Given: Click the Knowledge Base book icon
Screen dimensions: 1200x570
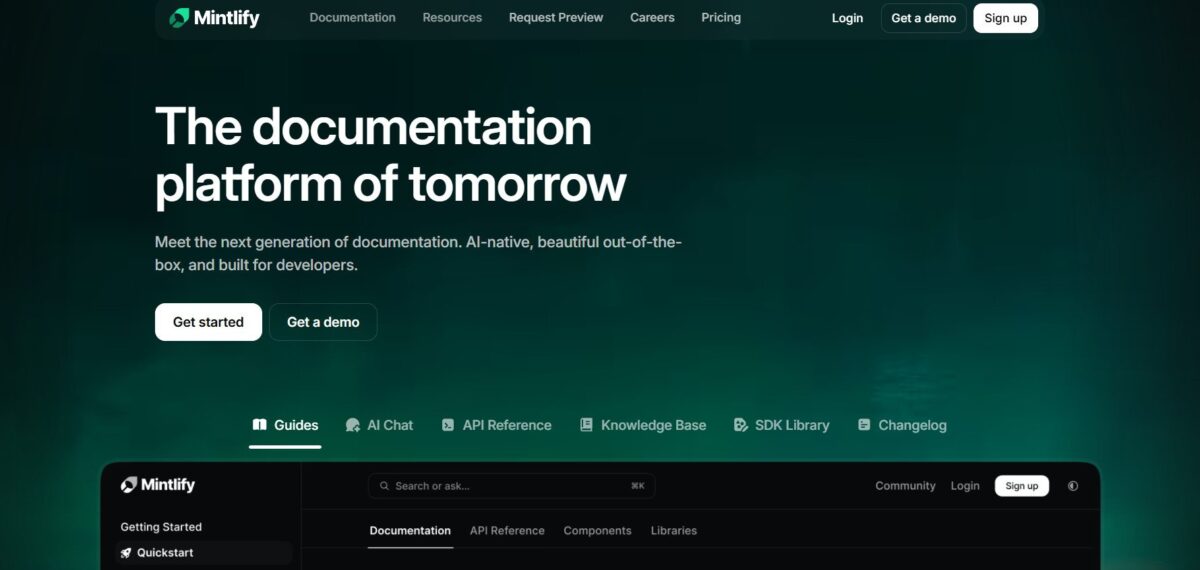Looking at the screenshot, I should 586,425.
